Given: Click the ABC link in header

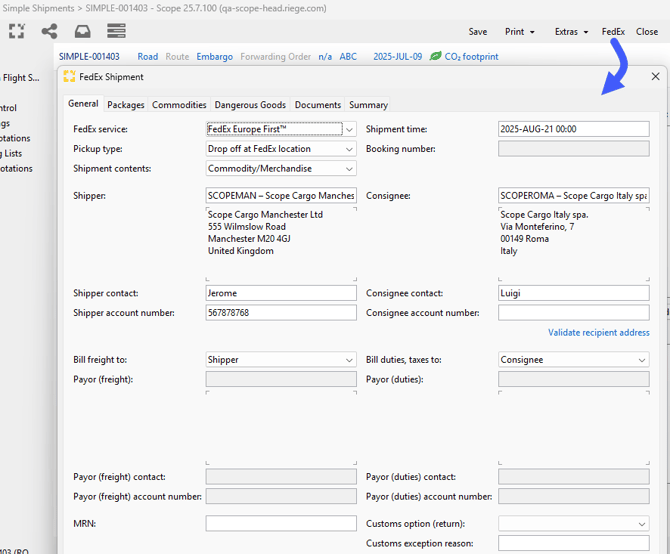Looking at the screenshot, I should [348, 56].
